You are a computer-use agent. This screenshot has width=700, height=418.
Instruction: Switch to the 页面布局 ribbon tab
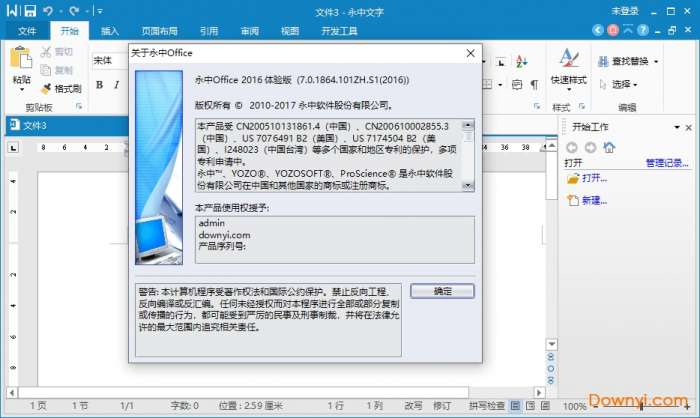click(159, 31)
